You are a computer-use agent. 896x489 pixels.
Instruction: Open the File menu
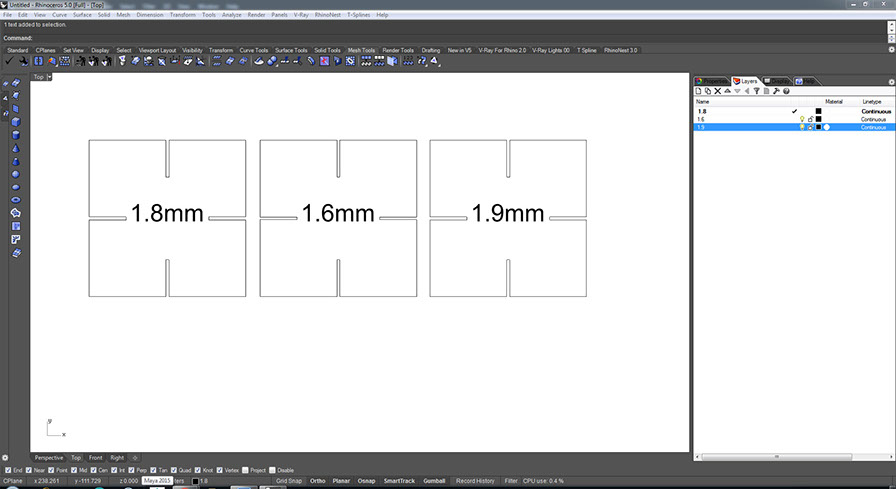click(7, 15)
